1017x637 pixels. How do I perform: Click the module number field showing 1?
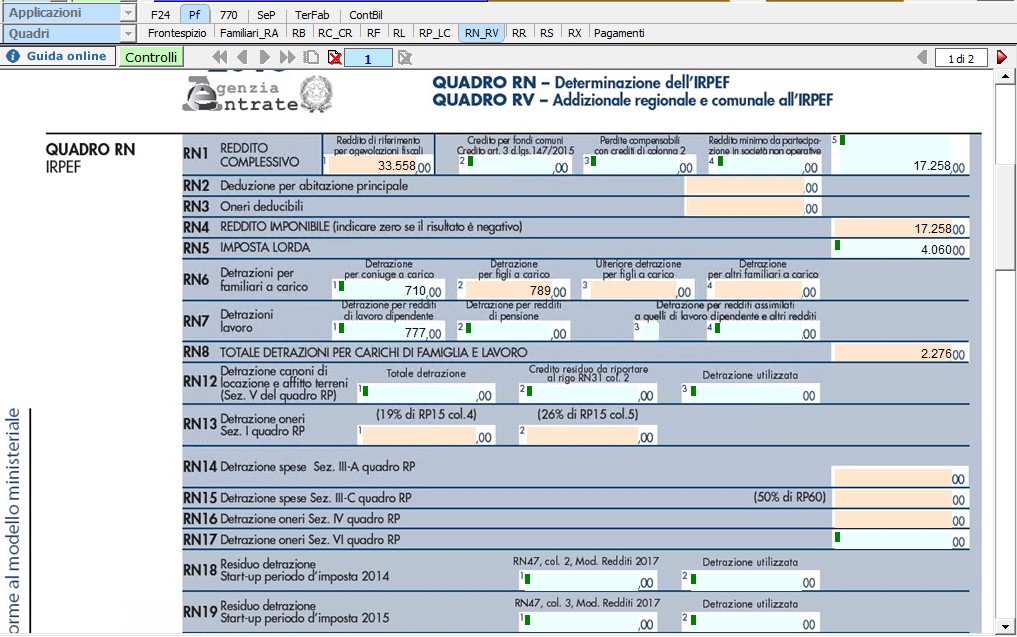[x=368, y=58]
